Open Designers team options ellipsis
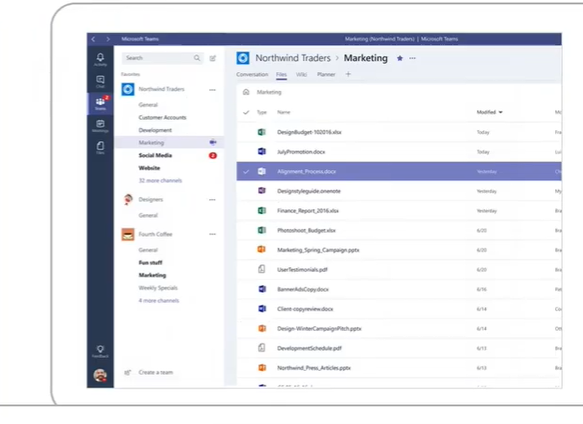The image size is (583, 424). click(x=212, y=200)
